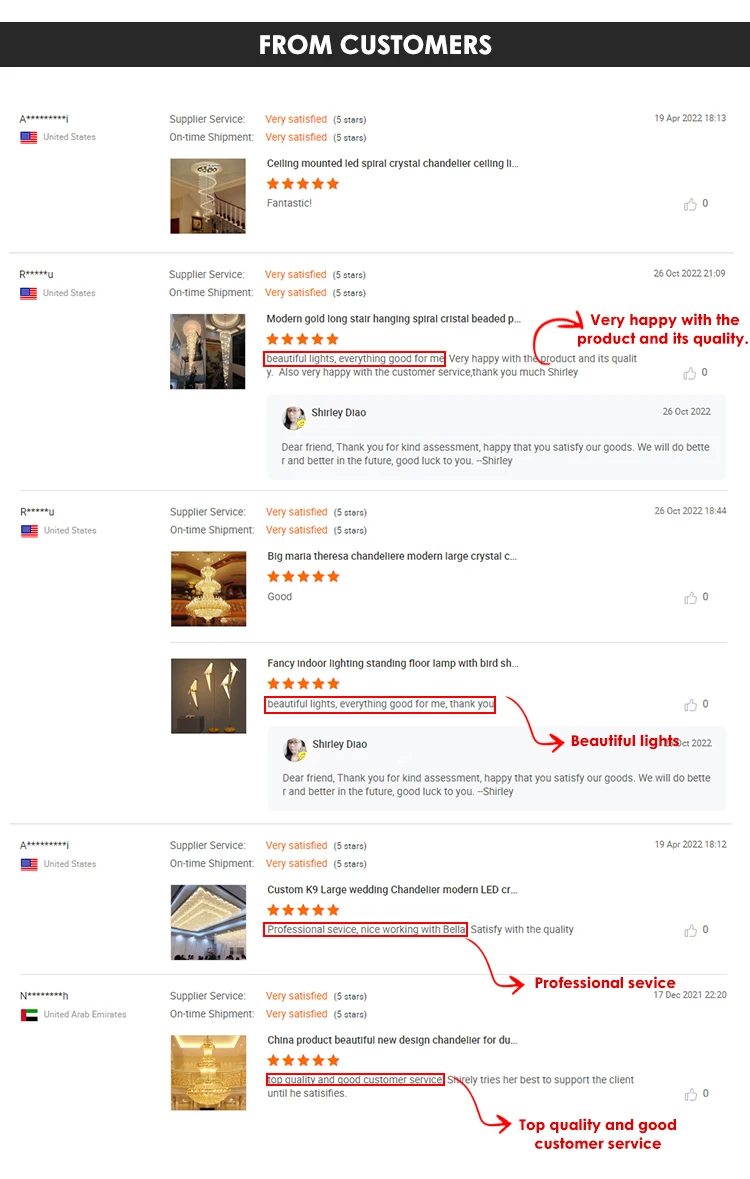Like the "Fantastic!" review with thumbs-up
Image resolution: width=750 pixels, height=1179 pixels.
click(x=690, y=205)
